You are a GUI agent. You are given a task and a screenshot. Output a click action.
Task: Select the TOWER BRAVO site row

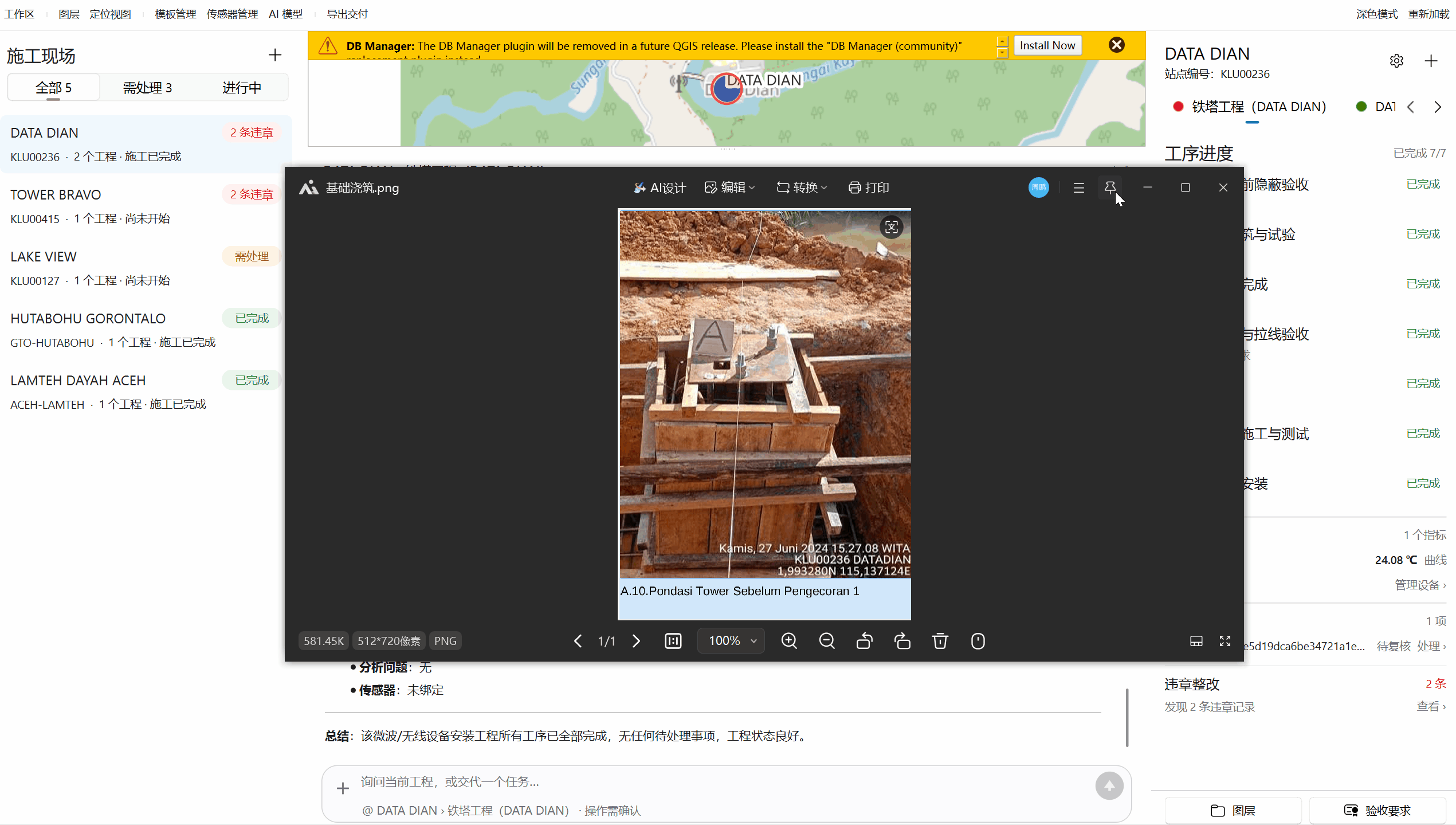point(146,206)
